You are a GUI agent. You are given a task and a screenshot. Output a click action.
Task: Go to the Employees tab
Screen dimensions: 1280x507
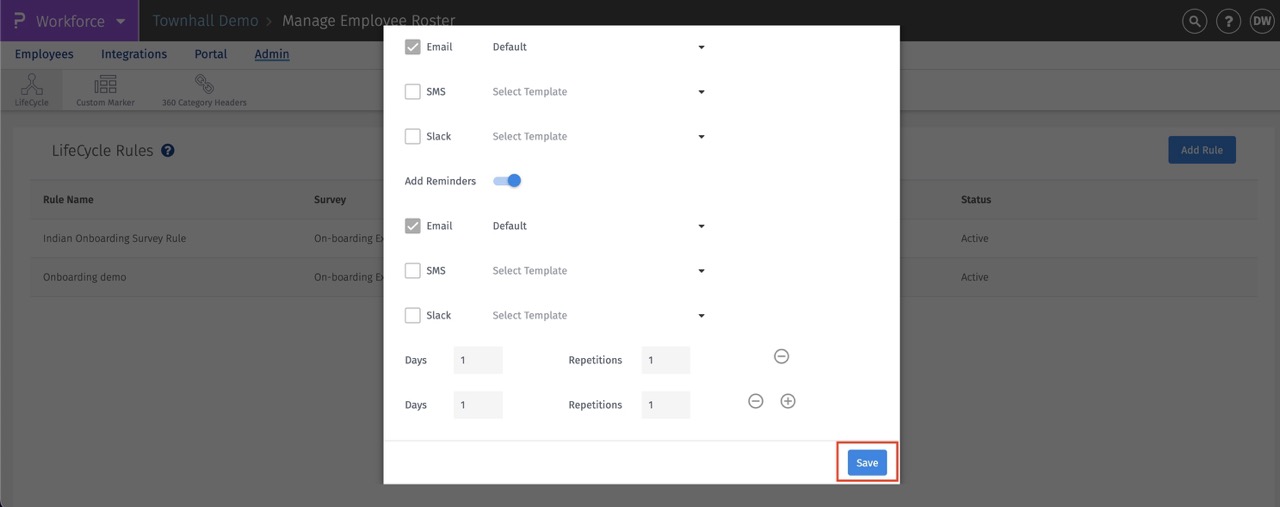coord(44,54)
